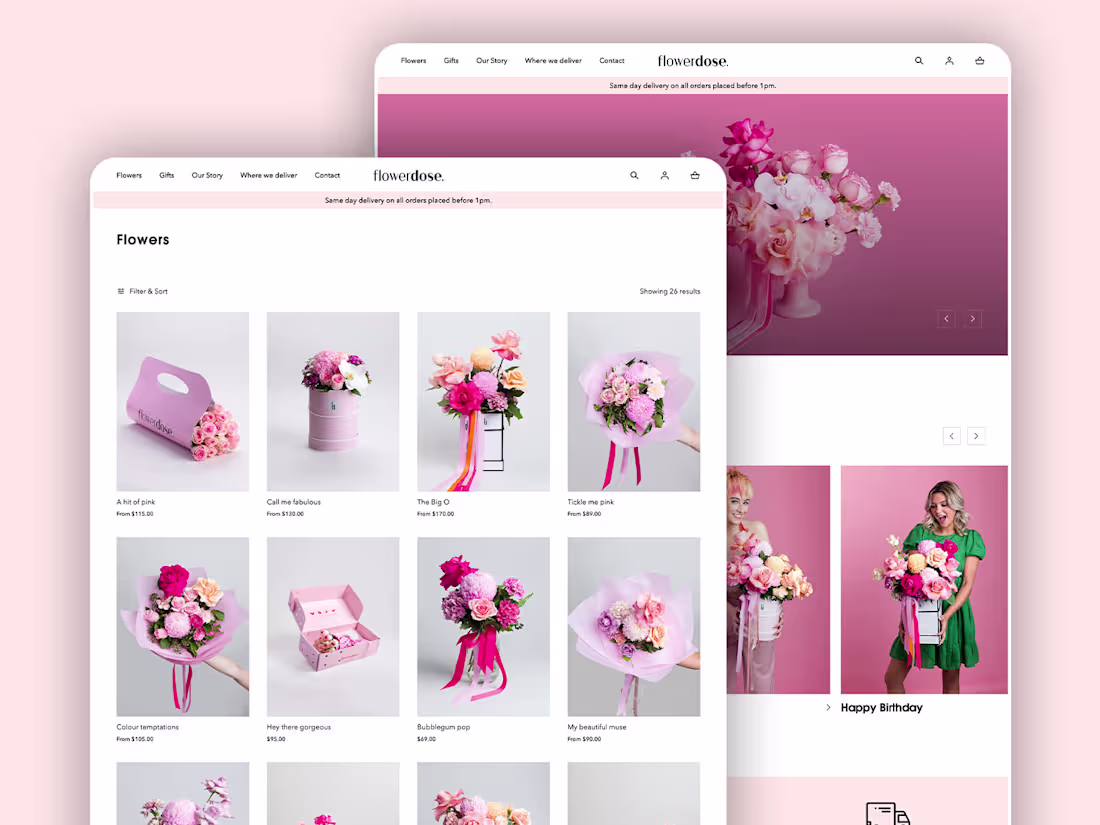Open Gifts menu in the front window

pos(166,175)
